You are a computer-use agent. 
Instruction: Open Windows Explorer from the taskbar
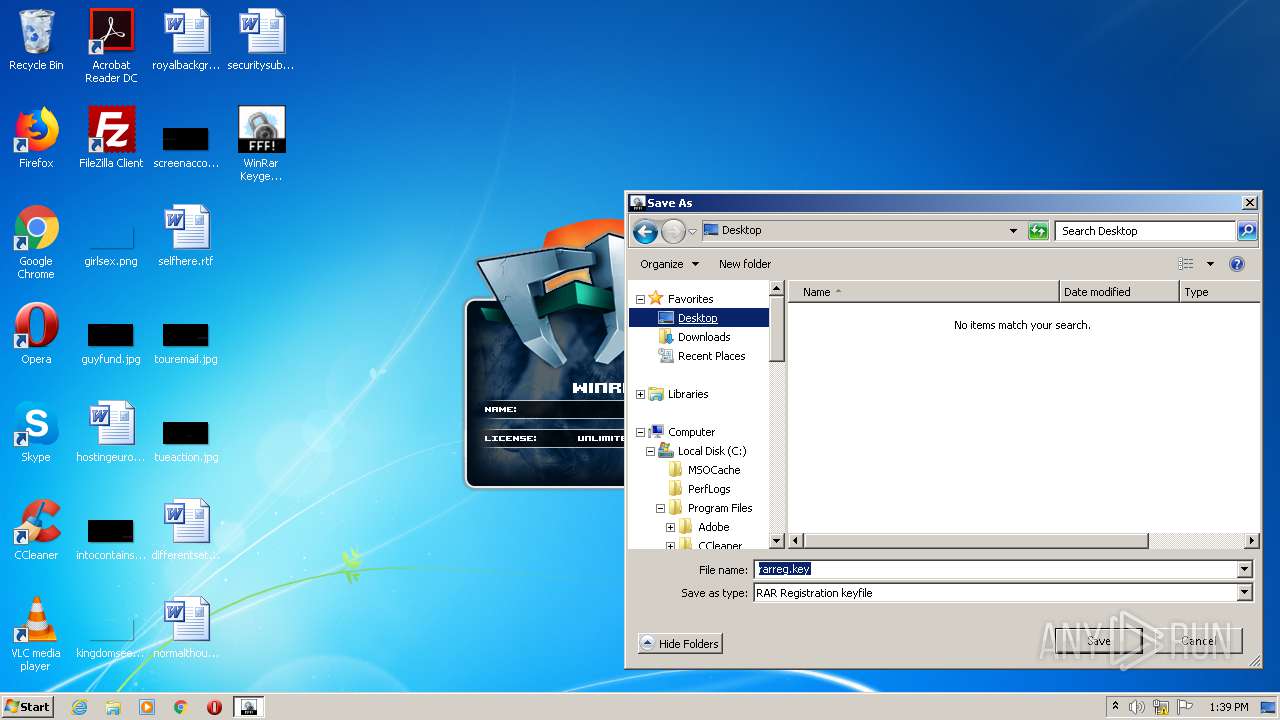click(113, 707)
